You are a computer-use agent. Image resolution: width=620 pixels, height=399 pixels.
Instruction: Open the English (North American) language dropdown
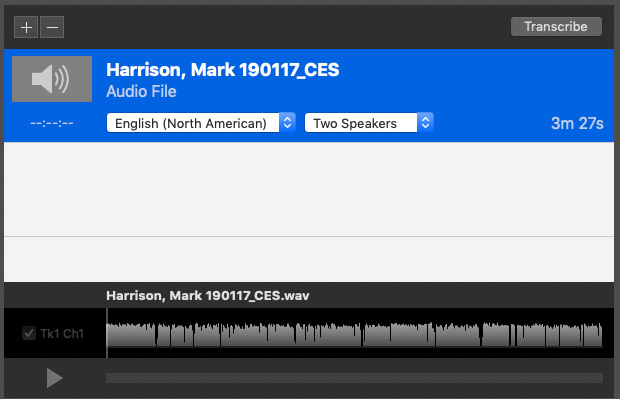click(200, 123)
